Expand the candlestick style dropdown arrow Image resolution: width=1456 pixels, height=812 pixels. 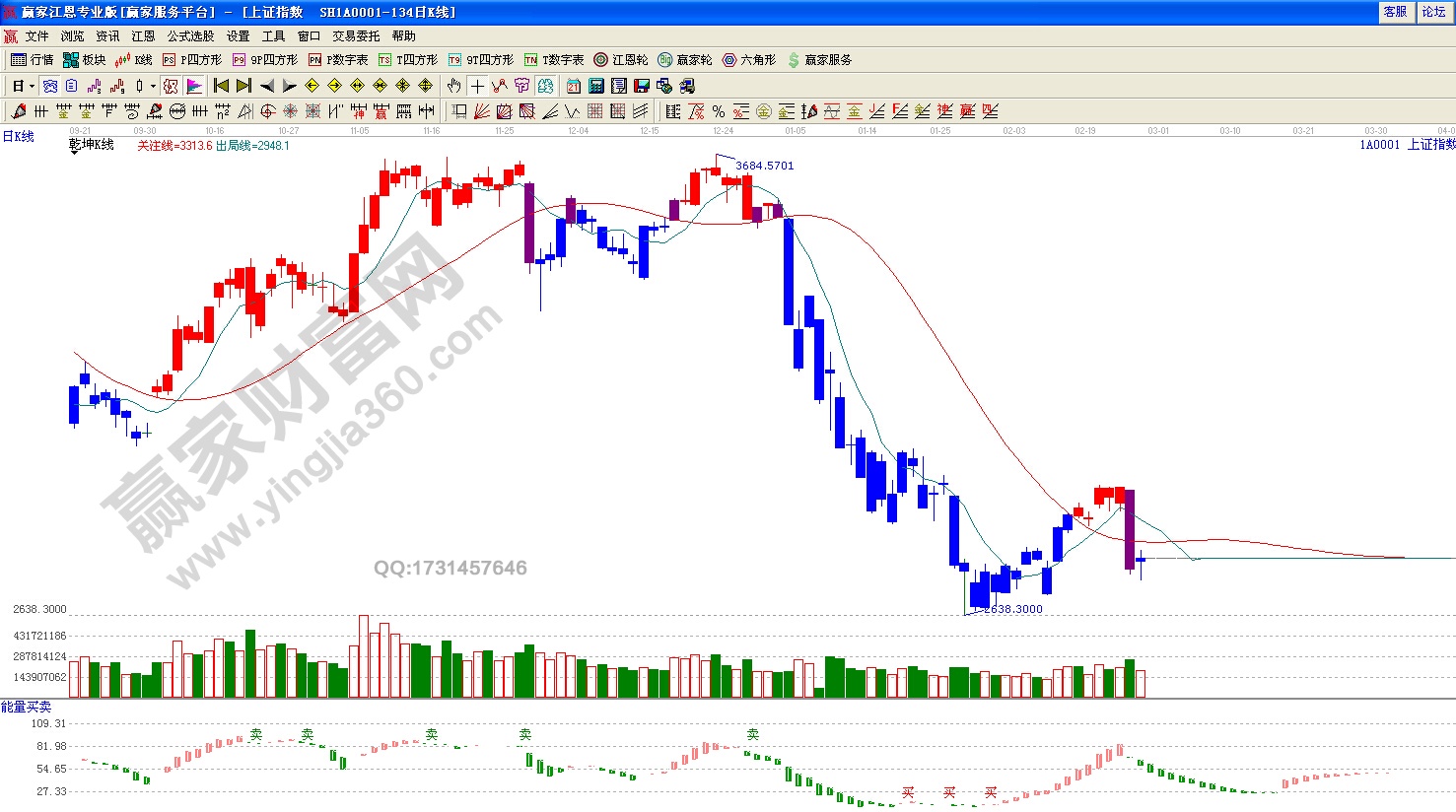153,86
